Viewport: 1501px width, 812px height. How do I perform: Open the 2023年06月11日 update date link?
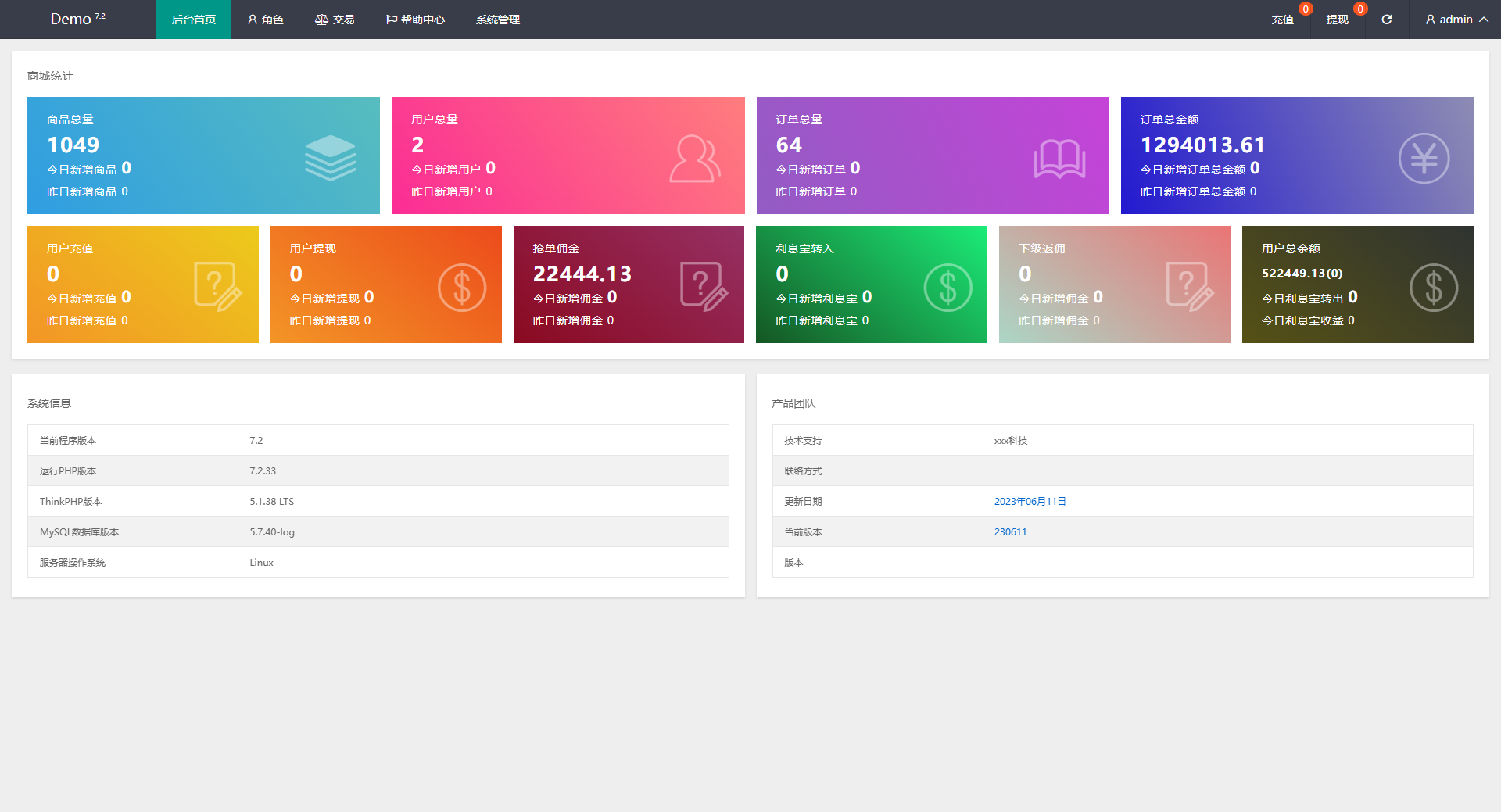click(1030, 502)
